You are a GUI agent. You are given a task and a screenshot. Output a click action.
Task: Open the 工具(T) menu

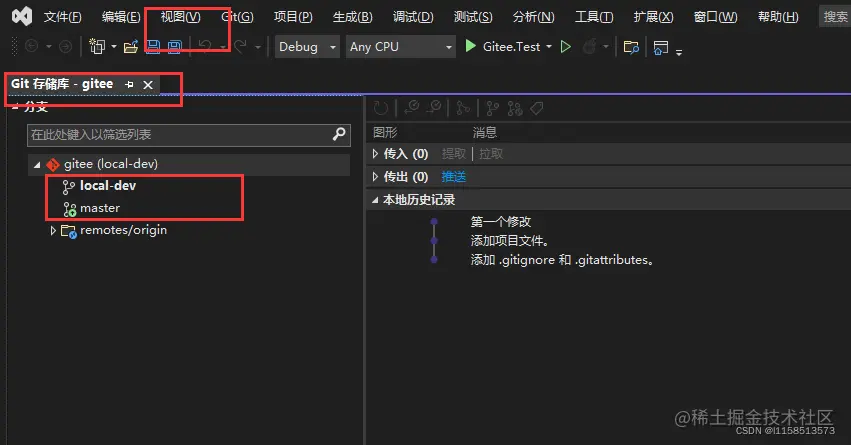tap(594, 17)
